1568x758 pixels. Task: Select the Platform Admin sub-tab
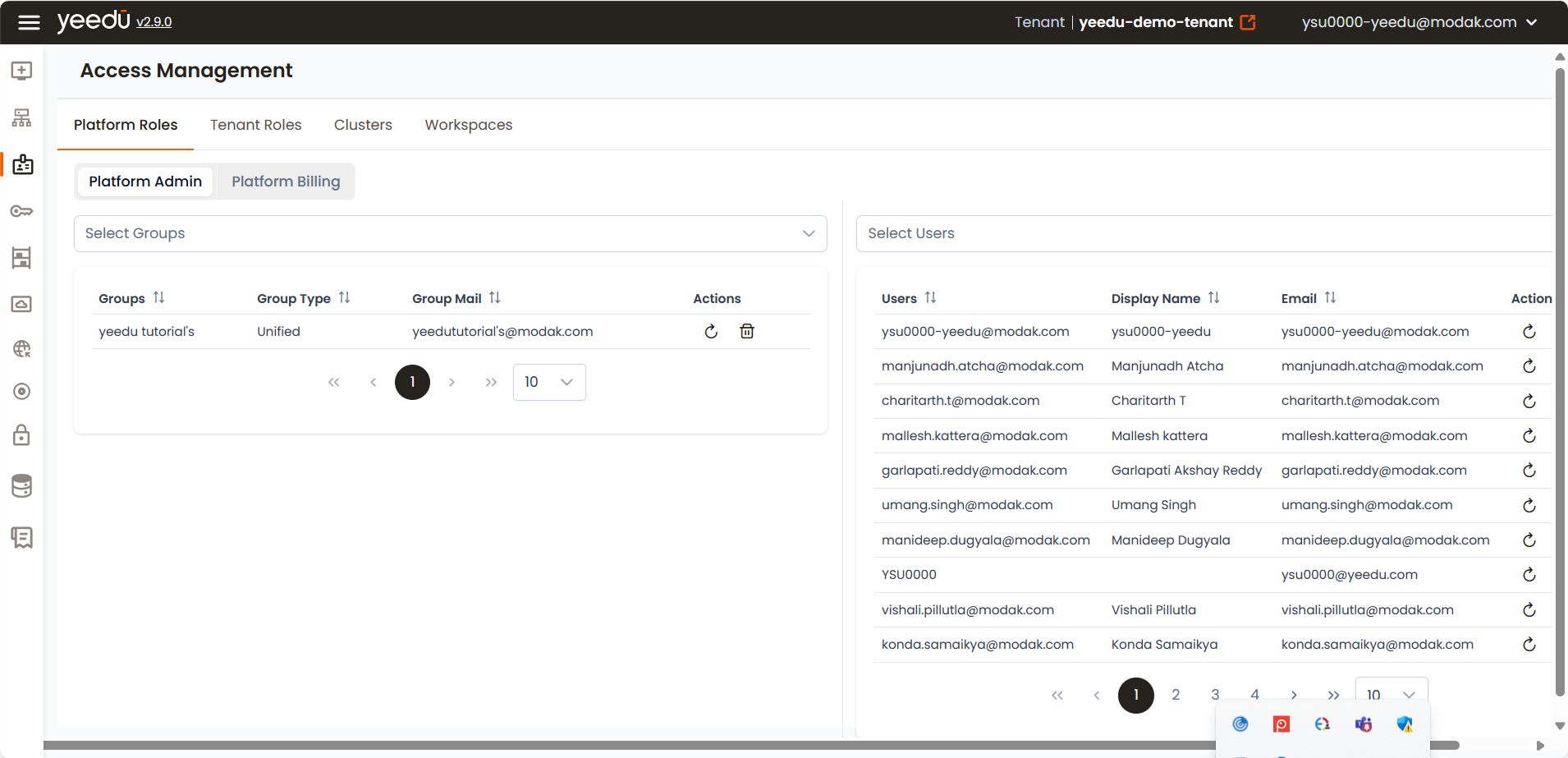click(145, 181)
